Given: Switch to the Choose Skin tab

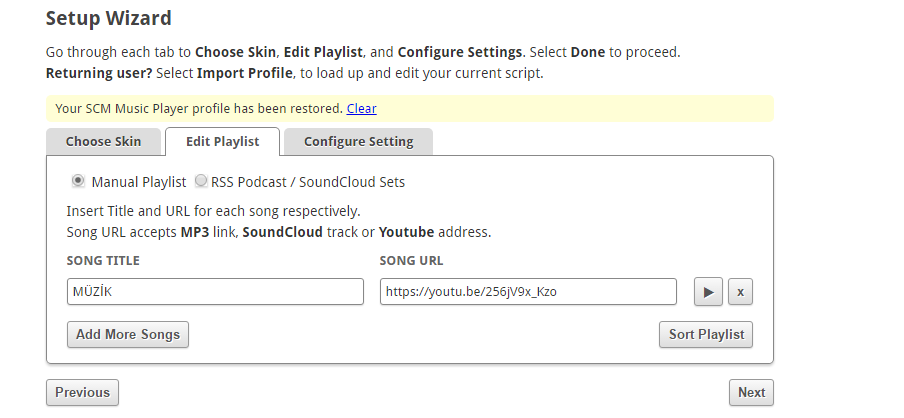Looking at the screenshot, I should coord(103,141).
